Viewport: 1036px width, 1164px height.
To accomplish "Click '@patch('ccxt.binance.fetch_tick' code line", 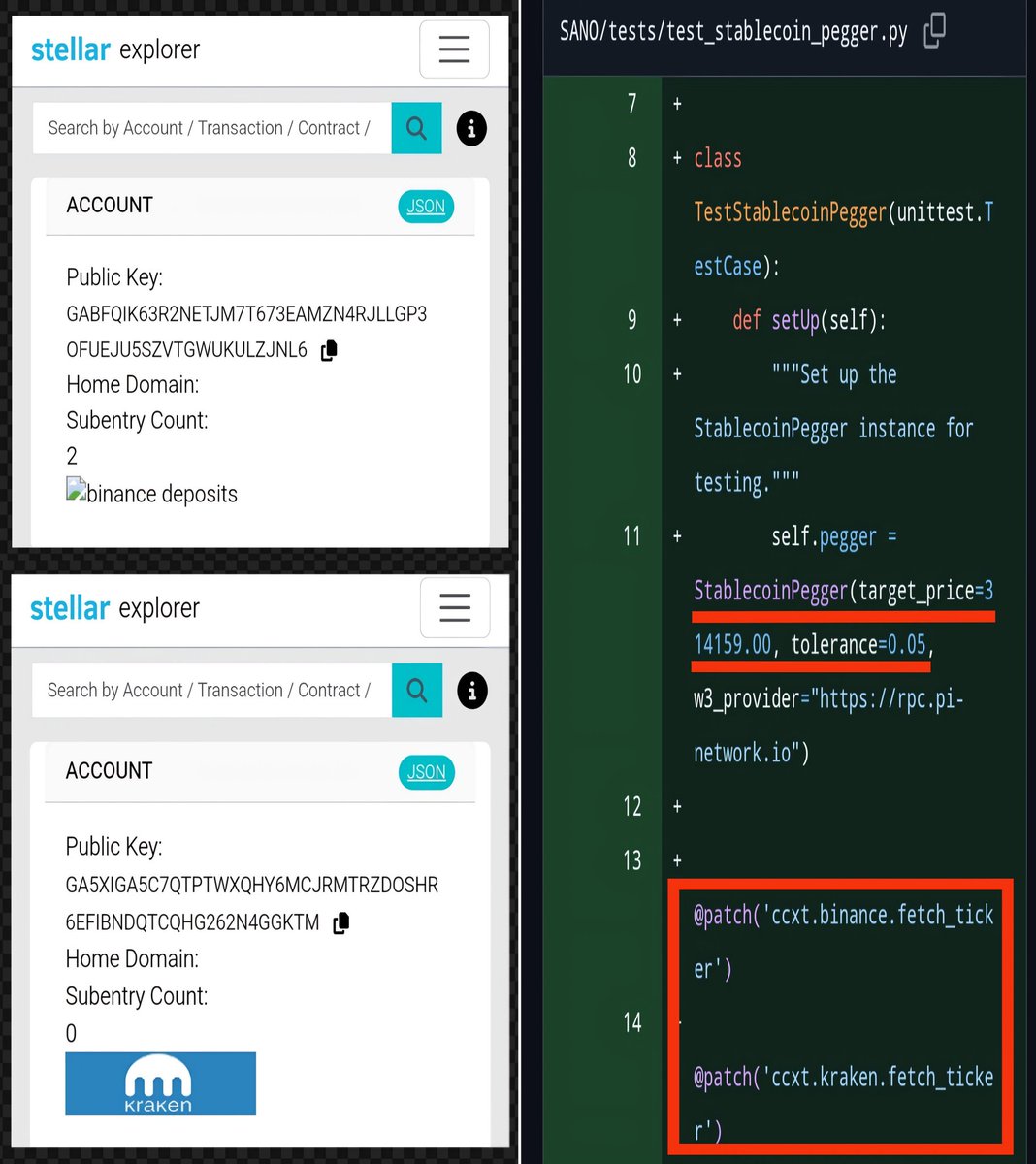I will click(x=844, y=916).
